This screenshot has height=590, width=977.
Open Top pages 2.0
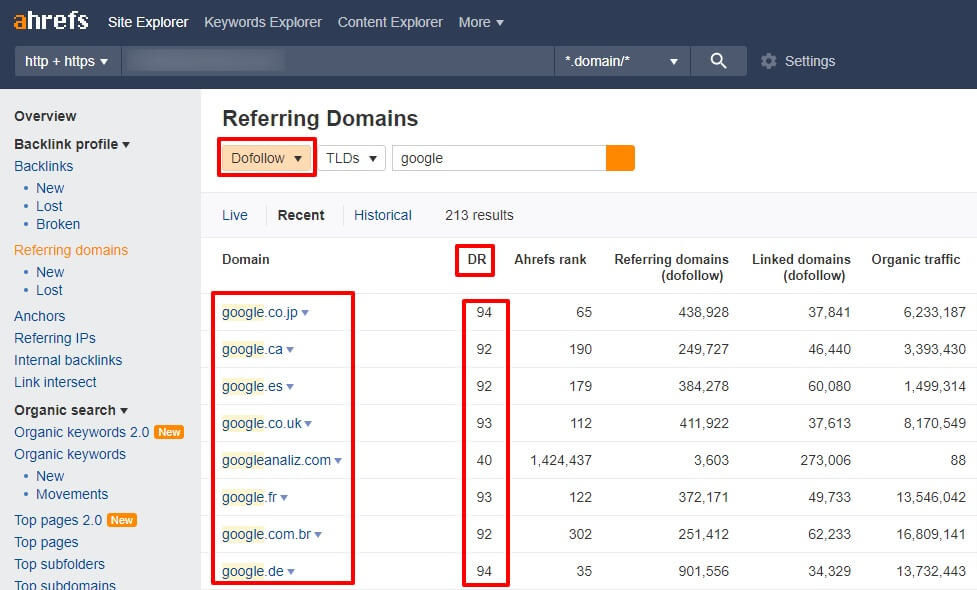point(58,520)
